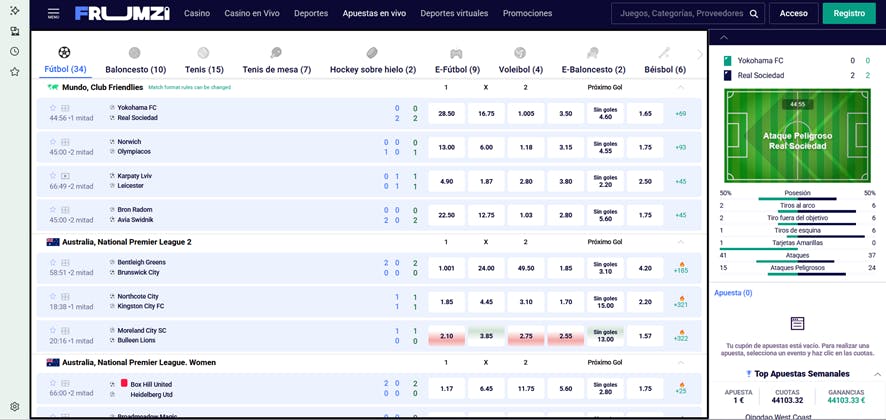Click the Acceso login button
The image size is (886, 420).
point(793,14)
